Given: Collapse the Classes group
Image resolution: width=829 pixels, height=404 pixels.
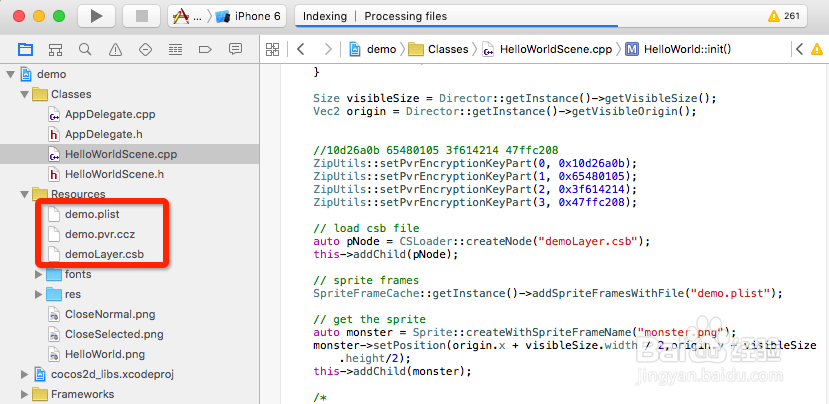Looking at the screenshot, I should 24,94.
